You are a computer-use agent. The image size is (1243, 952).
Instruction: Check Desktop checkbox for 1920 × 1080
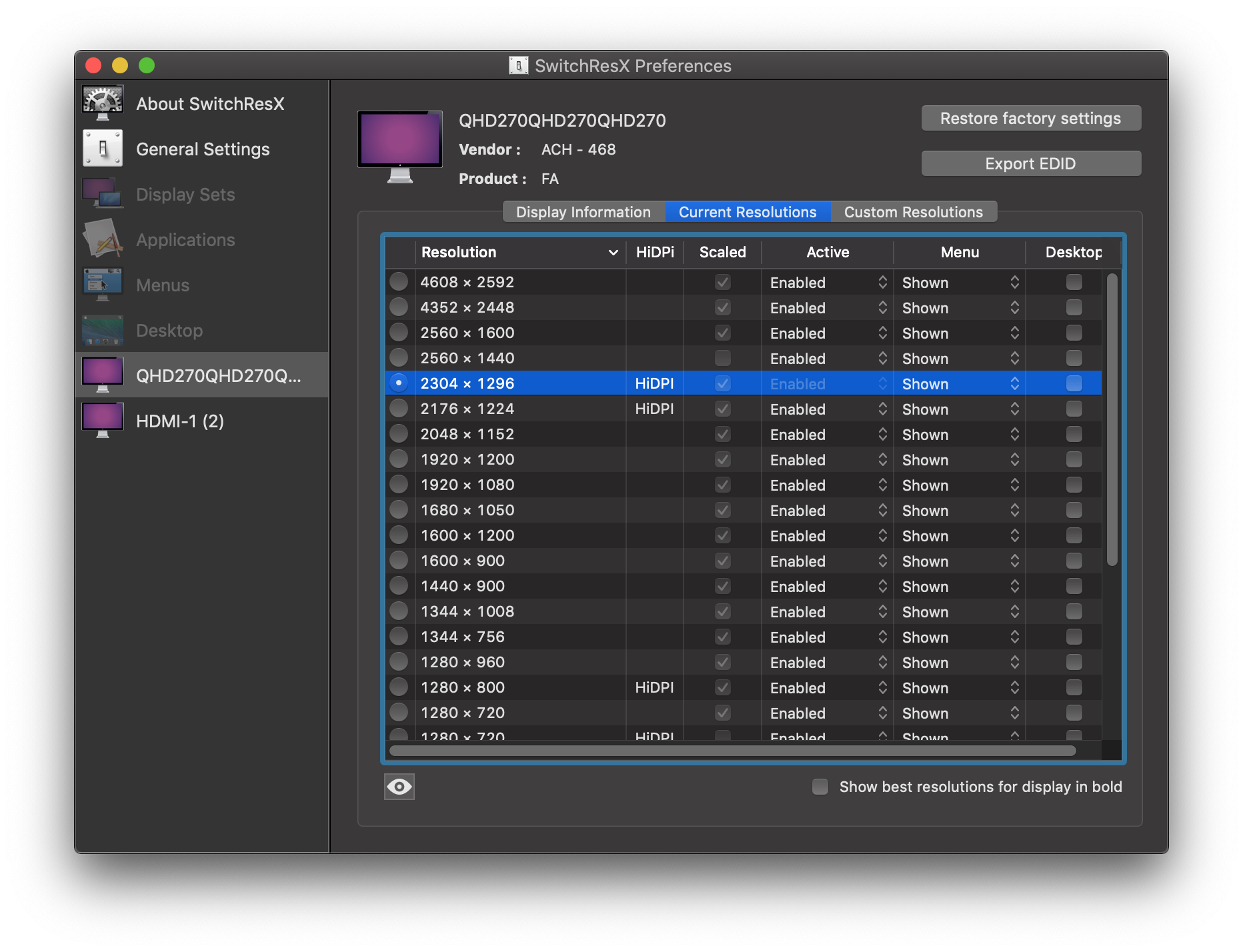point(1074,485)
